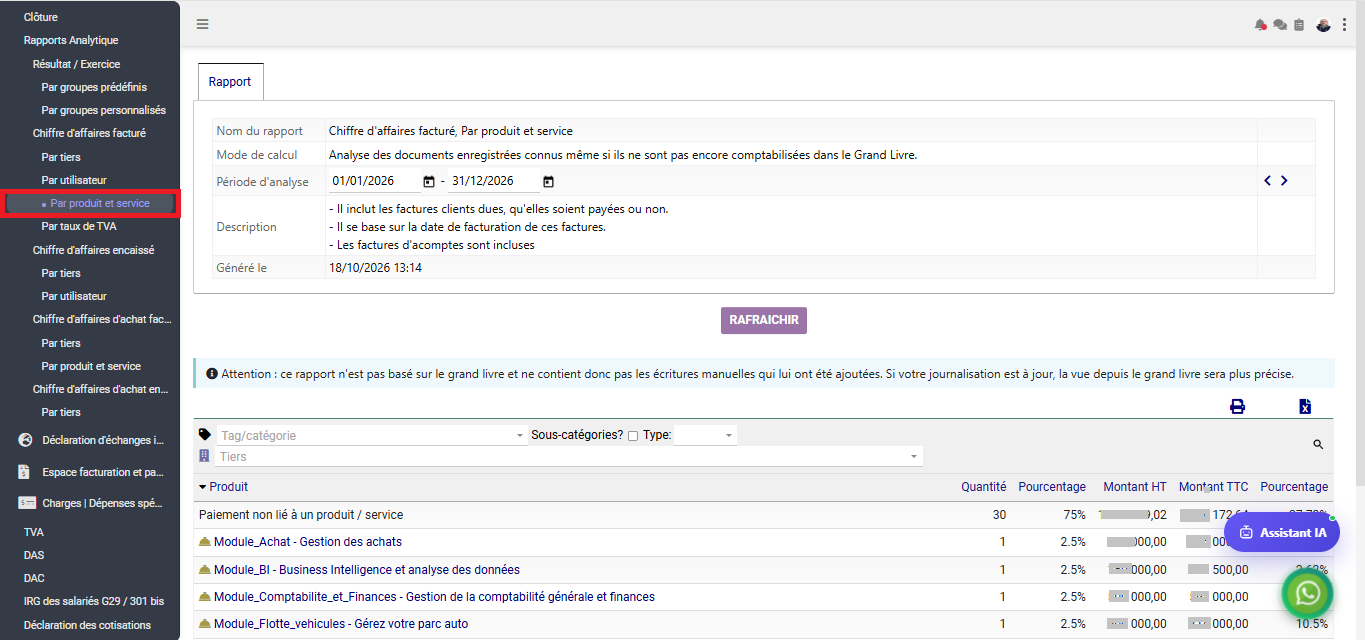
Task: Click the service icon before Module_Comptabilite_et_Finances
Action: pos(205,597)
